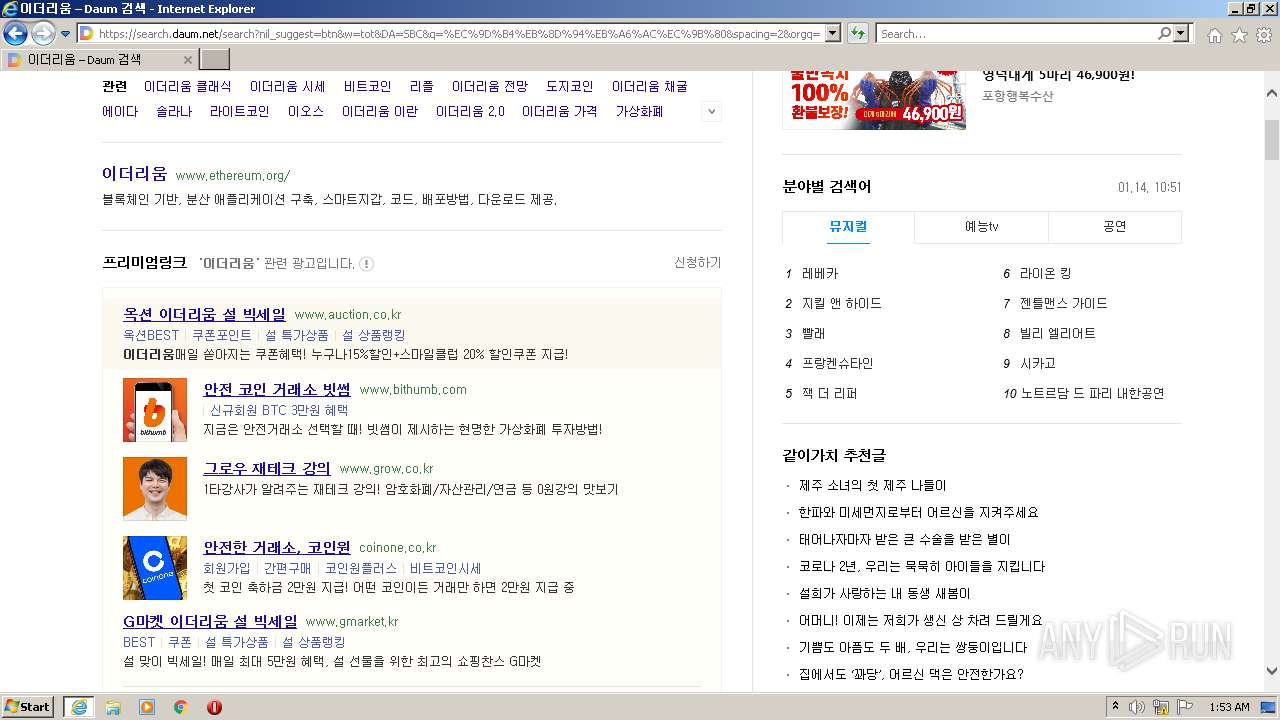Open the Tools gear icon
This screenshot has height=720, width=1280.
click(1264, 34)
